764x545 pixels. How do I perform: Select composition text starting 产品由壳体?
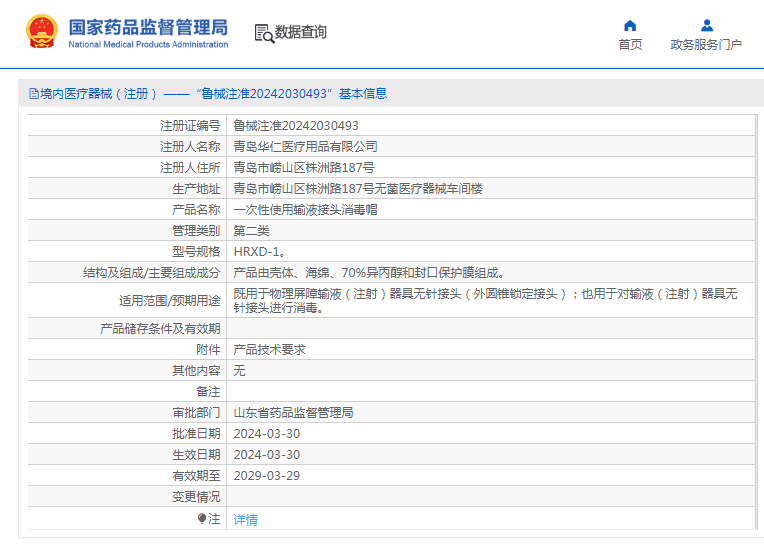pyautogui.click(x=369, y=272)
